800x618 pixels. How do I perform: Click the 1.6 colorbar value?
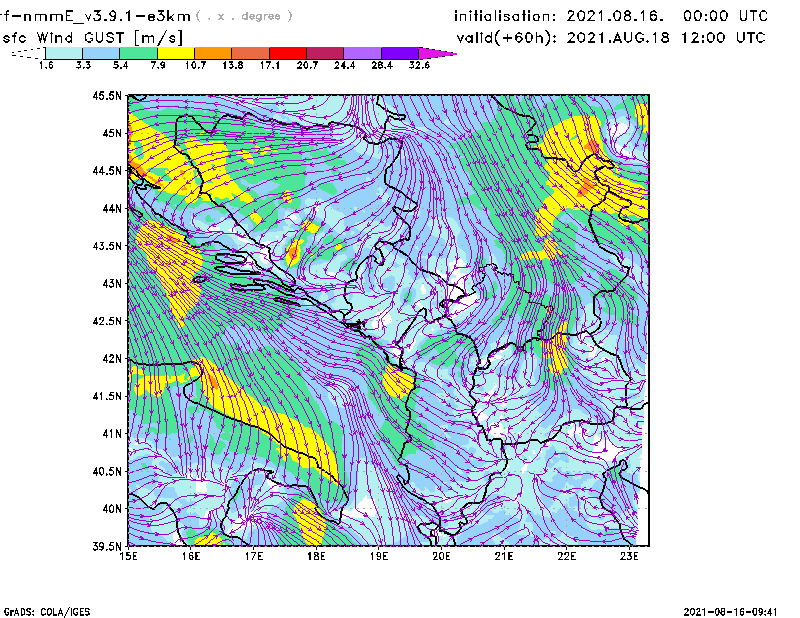[x=46, y=65]
